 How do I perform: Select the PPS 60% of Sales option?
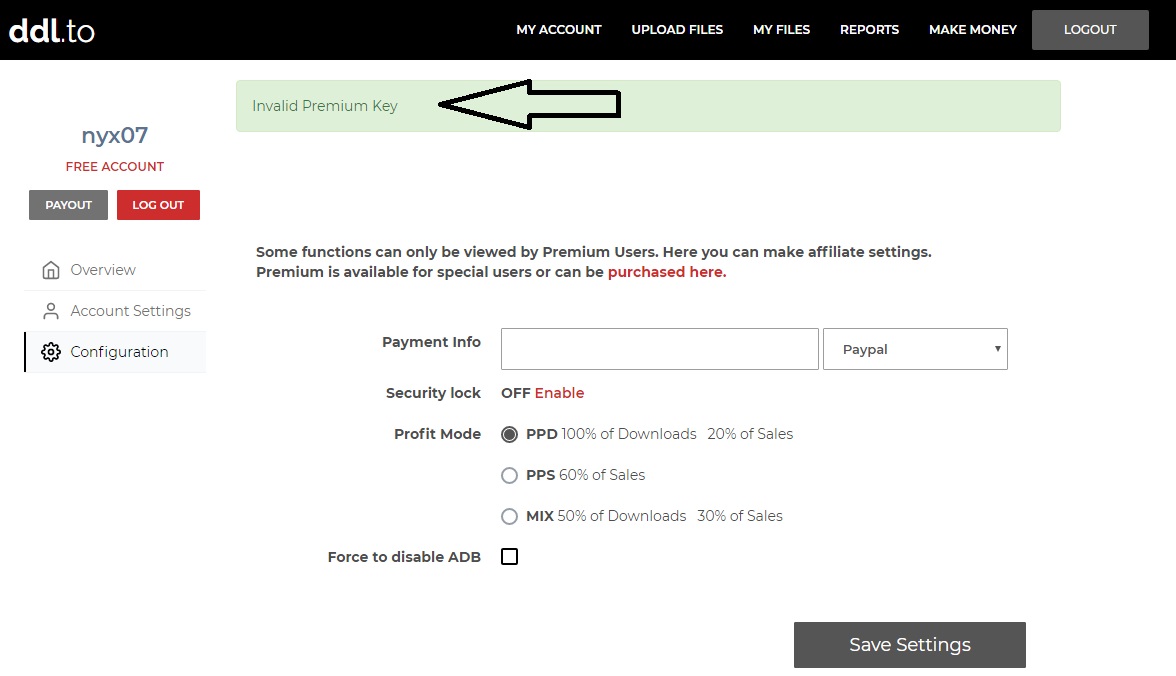(510, 475)
